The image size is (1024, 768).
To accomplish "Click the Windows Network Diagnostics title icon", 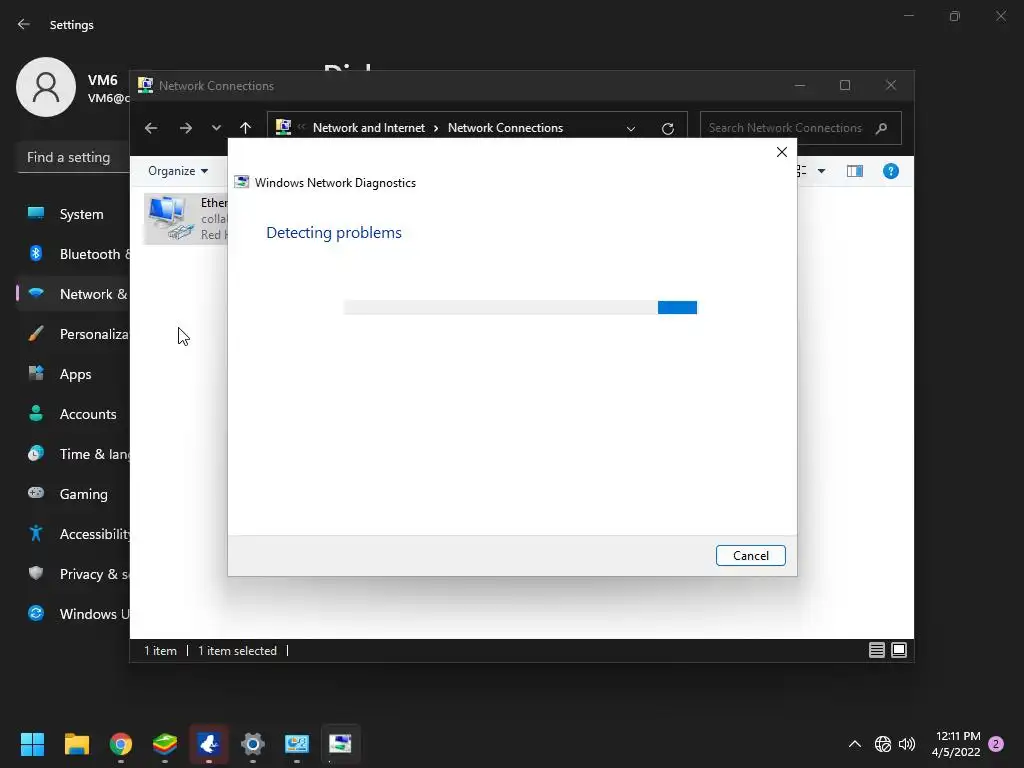I will coord(242,182).
